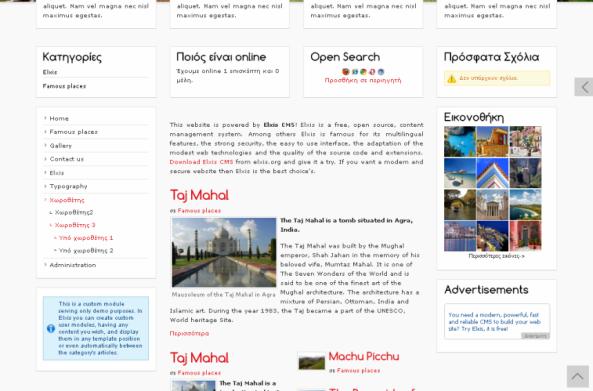Click Famous places link under Machu Picchu
Viewport: 593px width, 391px height.
pos(358,371)
